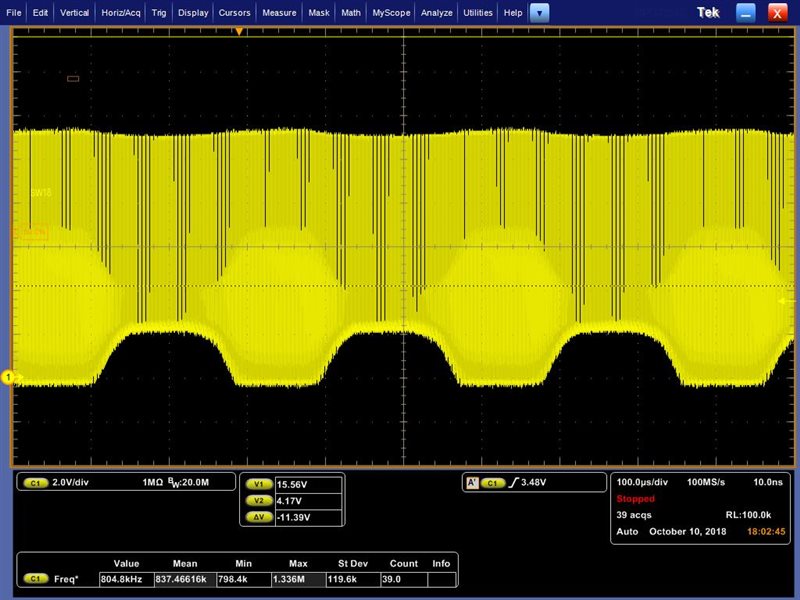This screenshot has width=800, height=600.
Task: Open the Utilities menu
Action: click(x=478, y=13)
